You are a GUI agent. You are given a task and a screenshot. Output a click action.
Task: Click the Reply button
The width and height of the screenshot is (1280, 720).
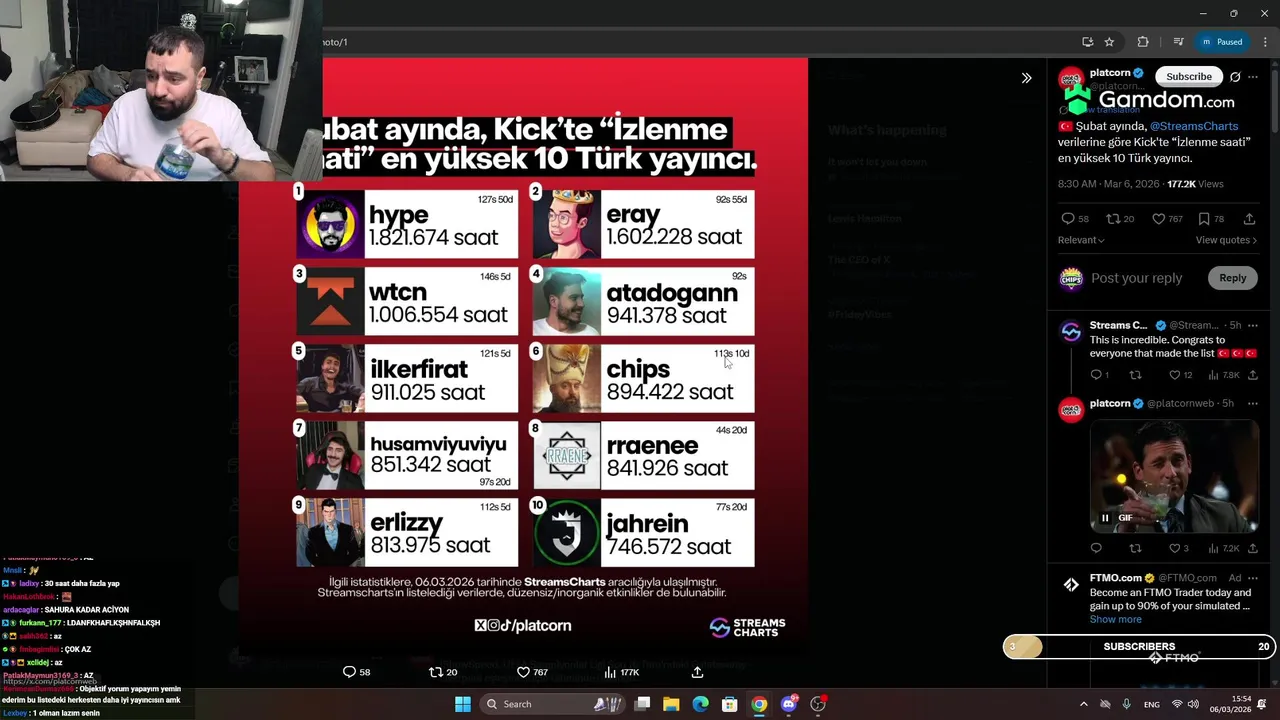[x=1232, y=278]
